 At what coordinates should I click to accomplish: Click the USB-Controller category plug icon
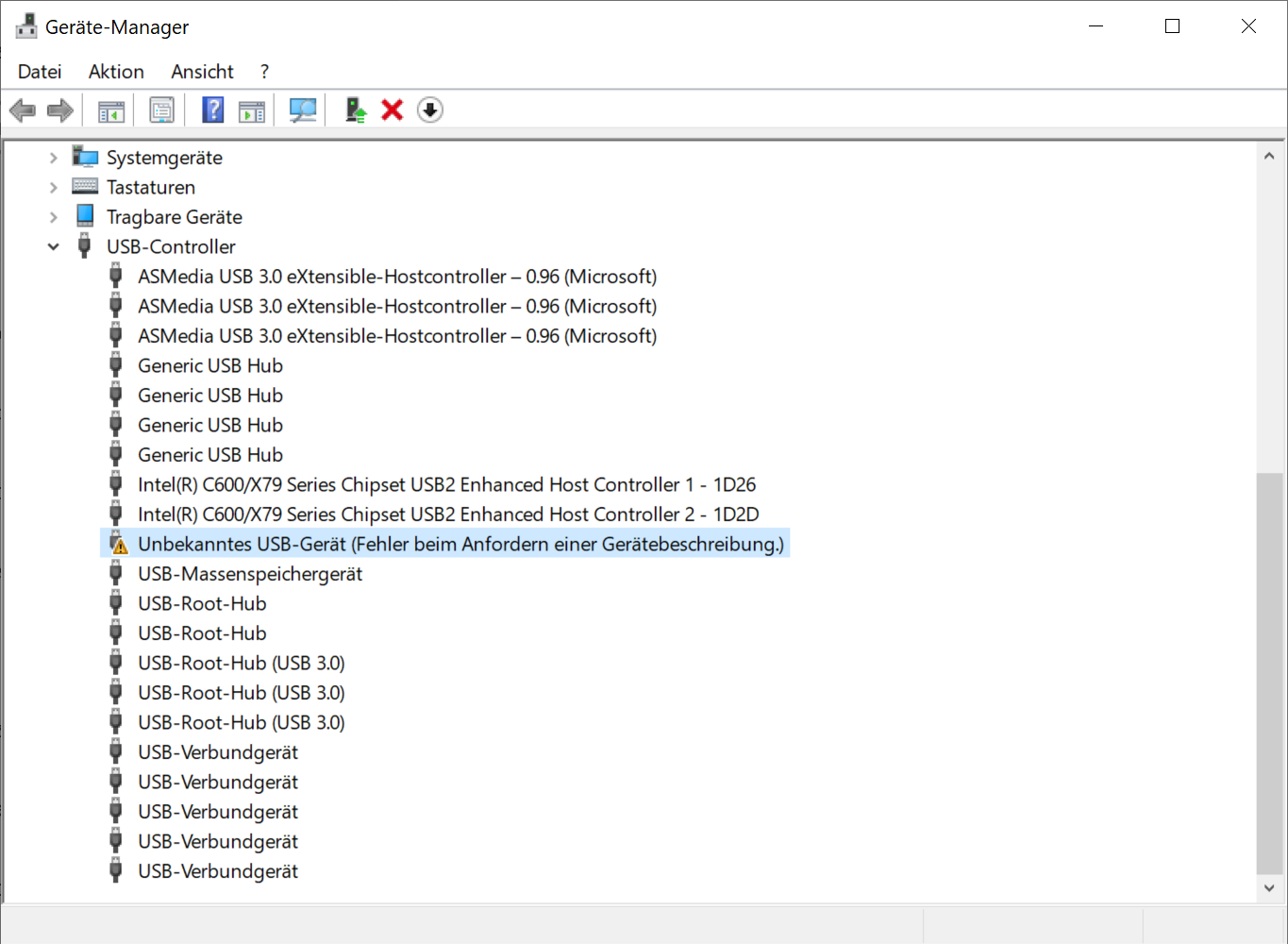(85, 246)
